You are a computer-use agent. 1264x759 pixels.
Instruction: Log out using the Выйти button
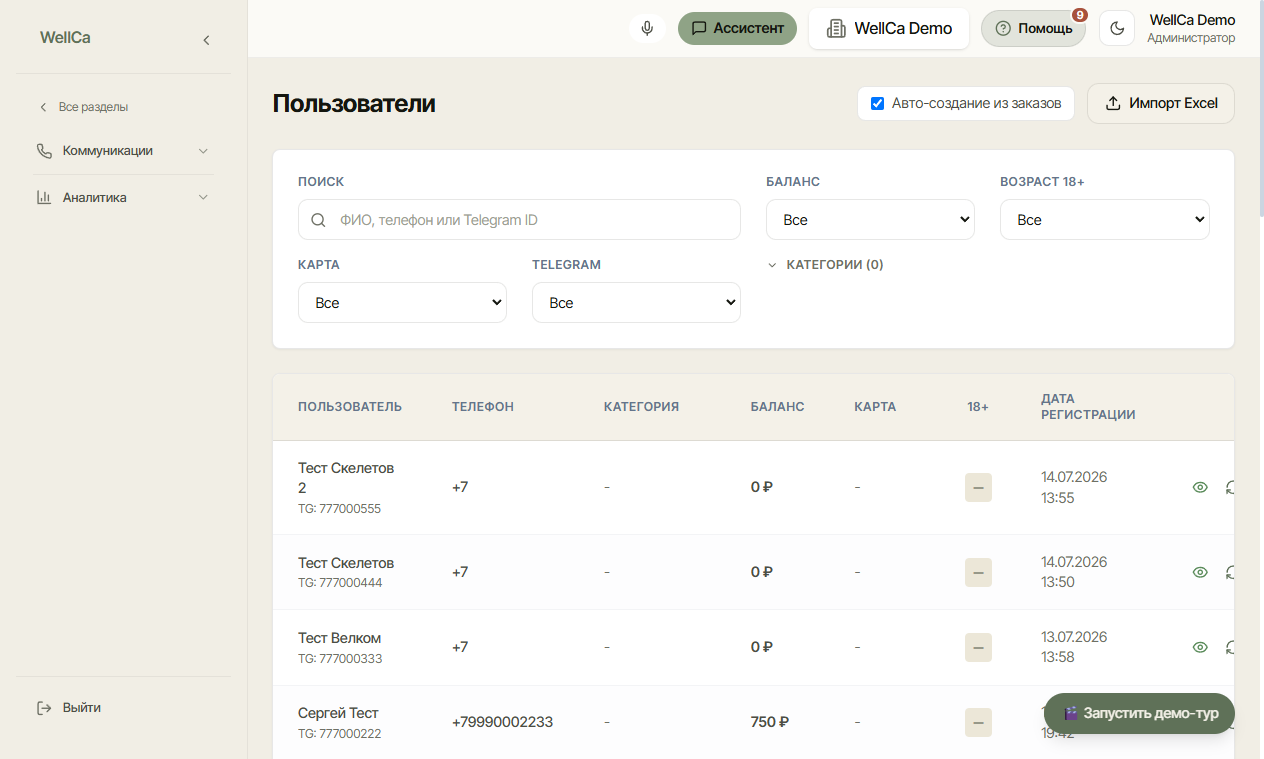point(70,708)
